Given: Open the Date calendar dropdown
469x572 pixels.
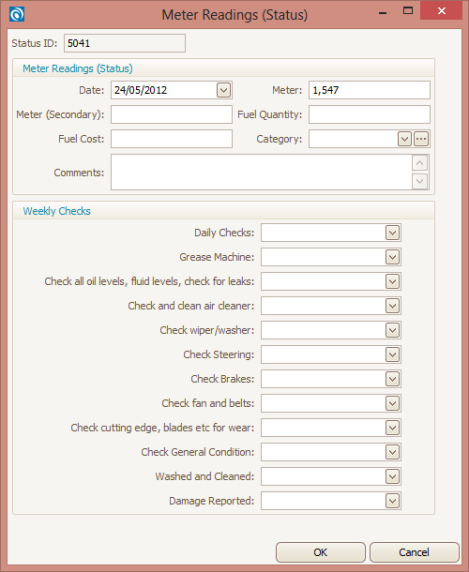Looking at the screenshot, I should (x=224, y=90).
